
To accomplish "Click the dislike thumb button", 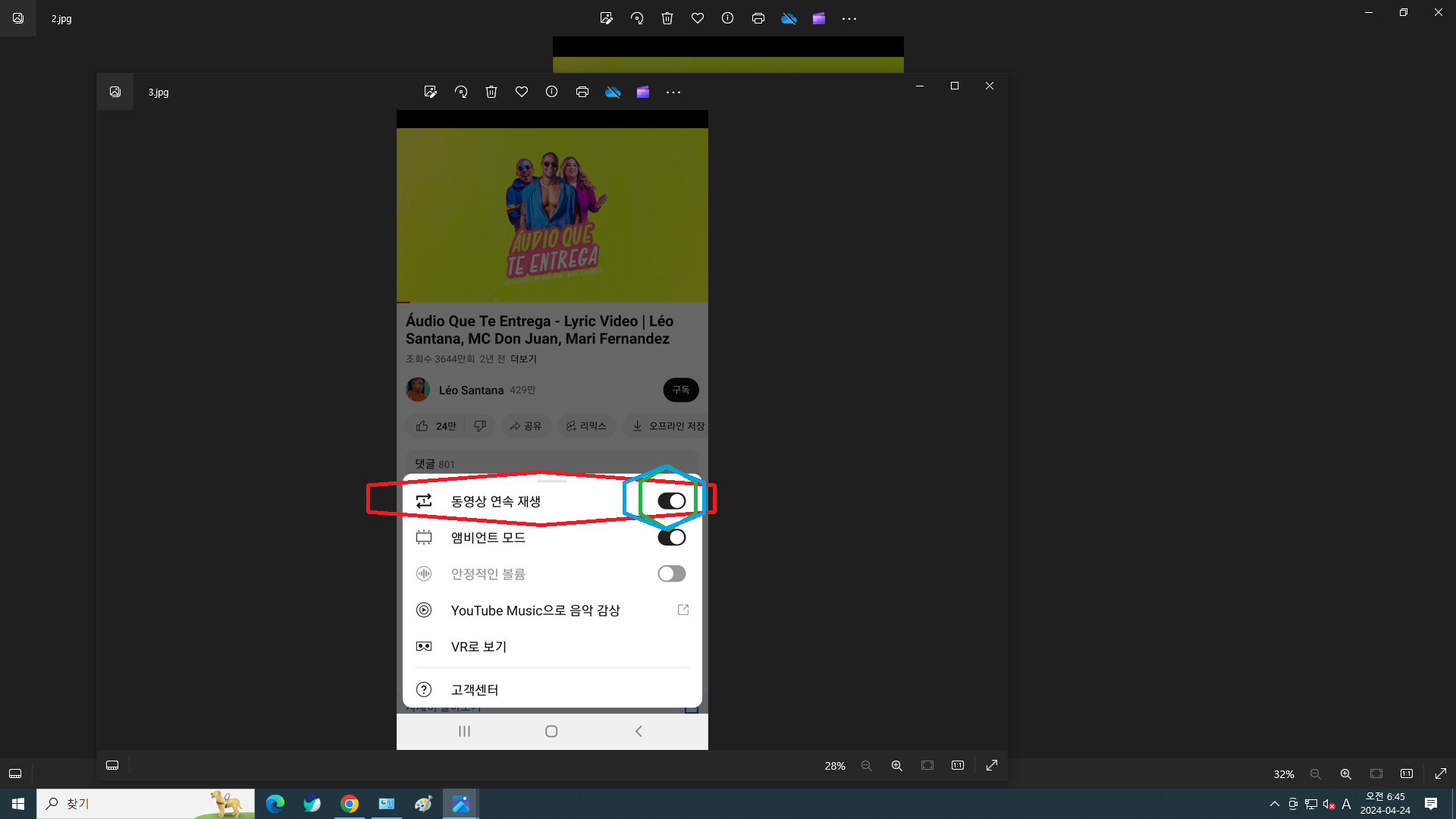I will [x=480, y=426].
